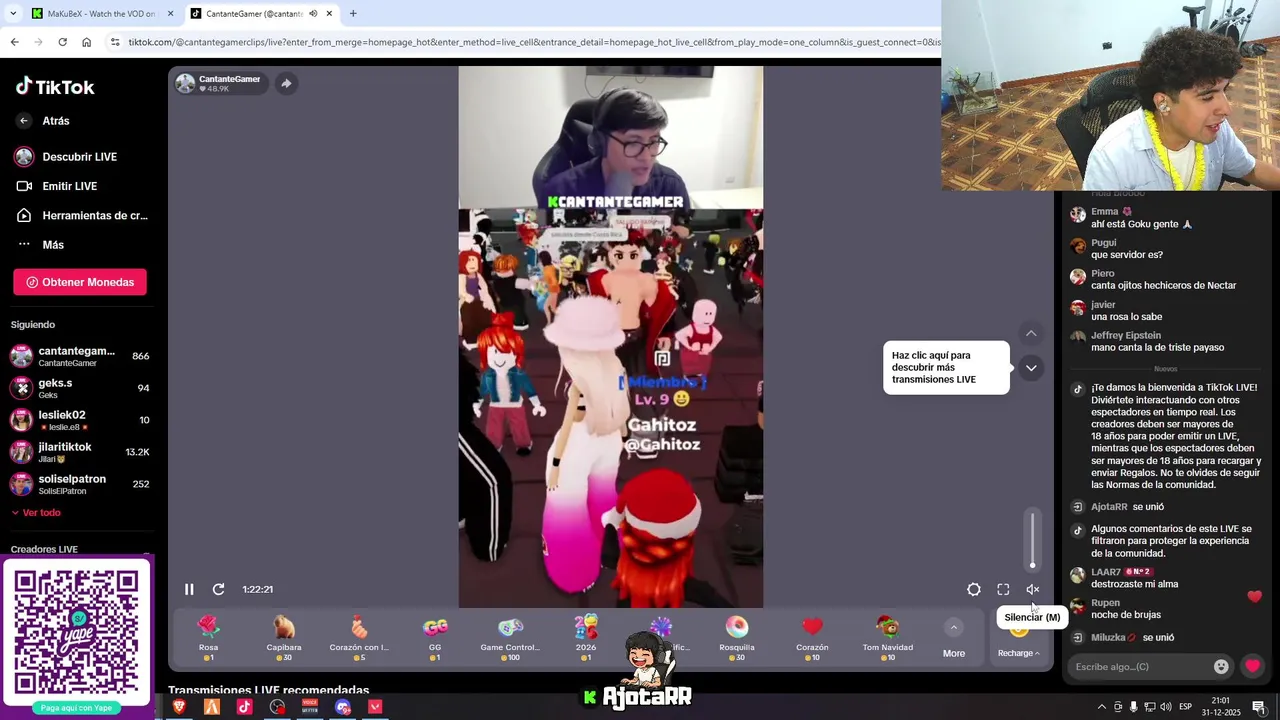This screenshot has height=720, width=1280.
Task: Show hidden system tray icons
Action: (1101, 707)
